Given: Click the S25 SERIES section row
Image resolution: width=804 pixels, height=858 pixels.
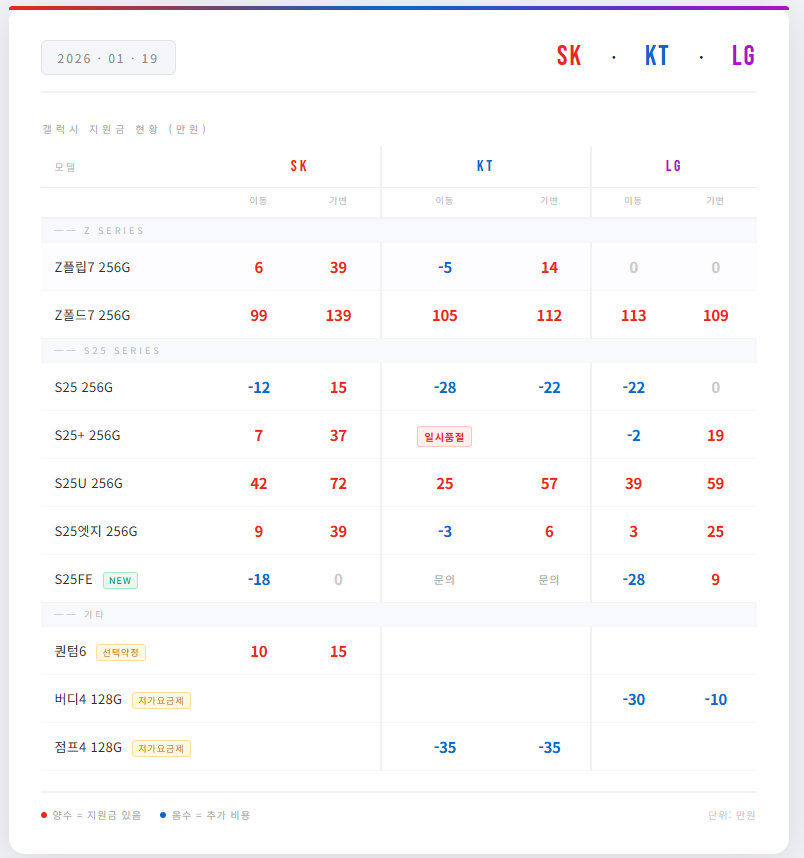Looking at the screenshot, I should click(399, 350).
